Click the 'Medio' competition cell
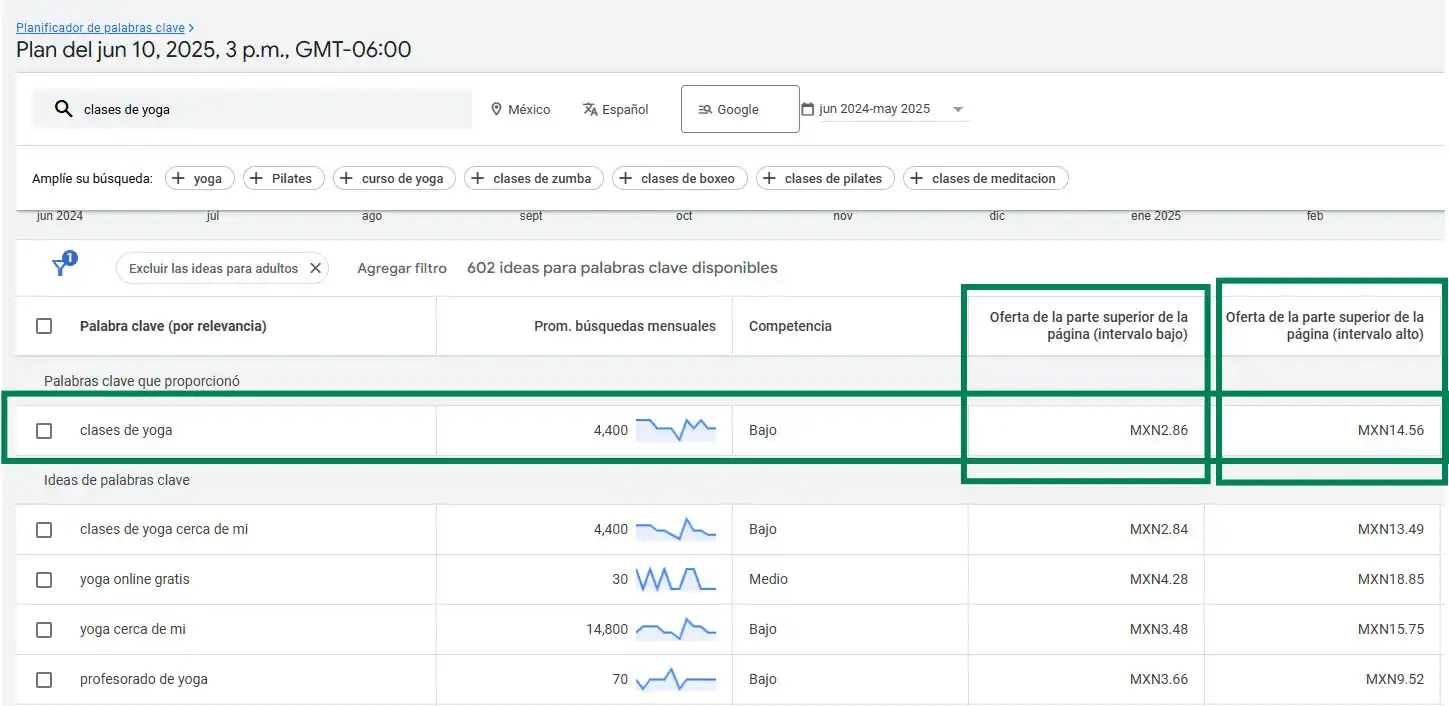The width and height of the screenshot is (1449, 706). (x=768, y=579)
